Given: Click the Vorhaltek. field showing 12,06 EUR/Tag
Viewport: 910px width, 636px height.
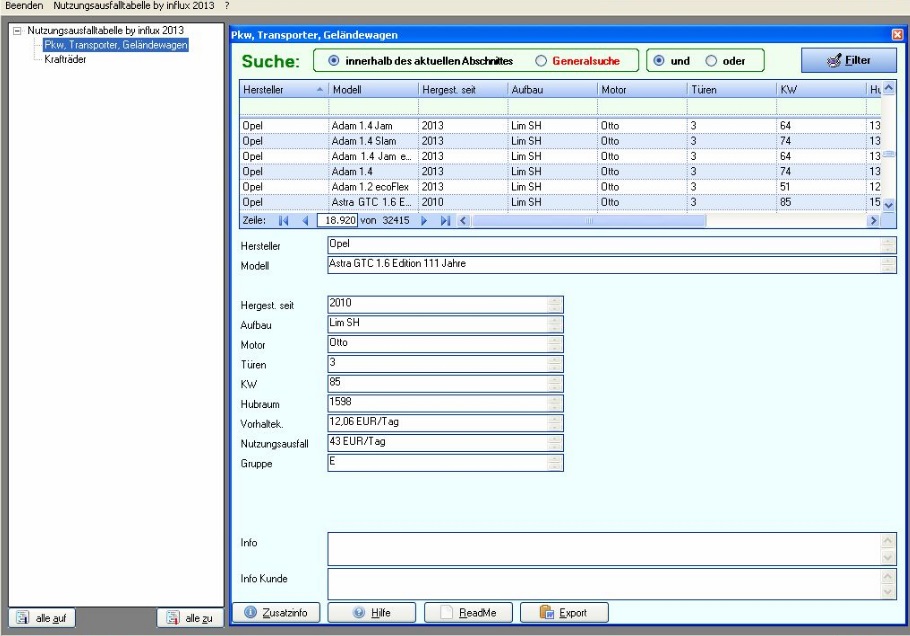Looking at the screenshot, I should click(x=445, y=423).
